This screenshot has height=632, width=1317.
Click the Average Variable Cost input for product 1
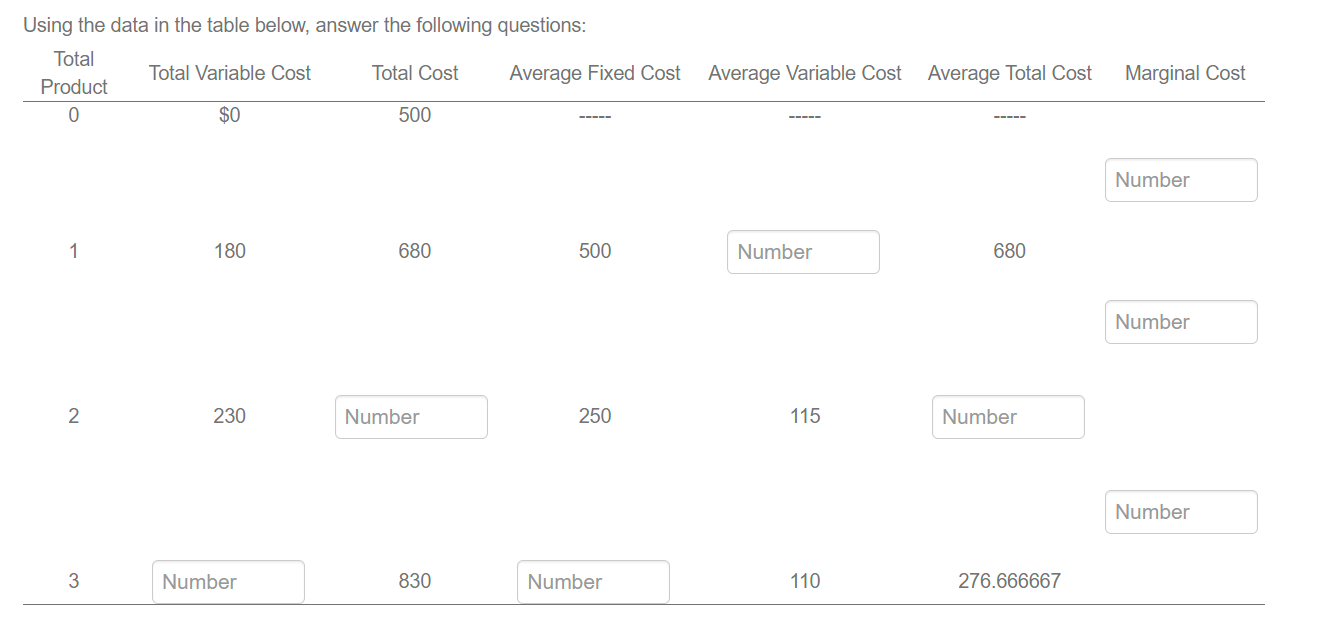[803, 252]
